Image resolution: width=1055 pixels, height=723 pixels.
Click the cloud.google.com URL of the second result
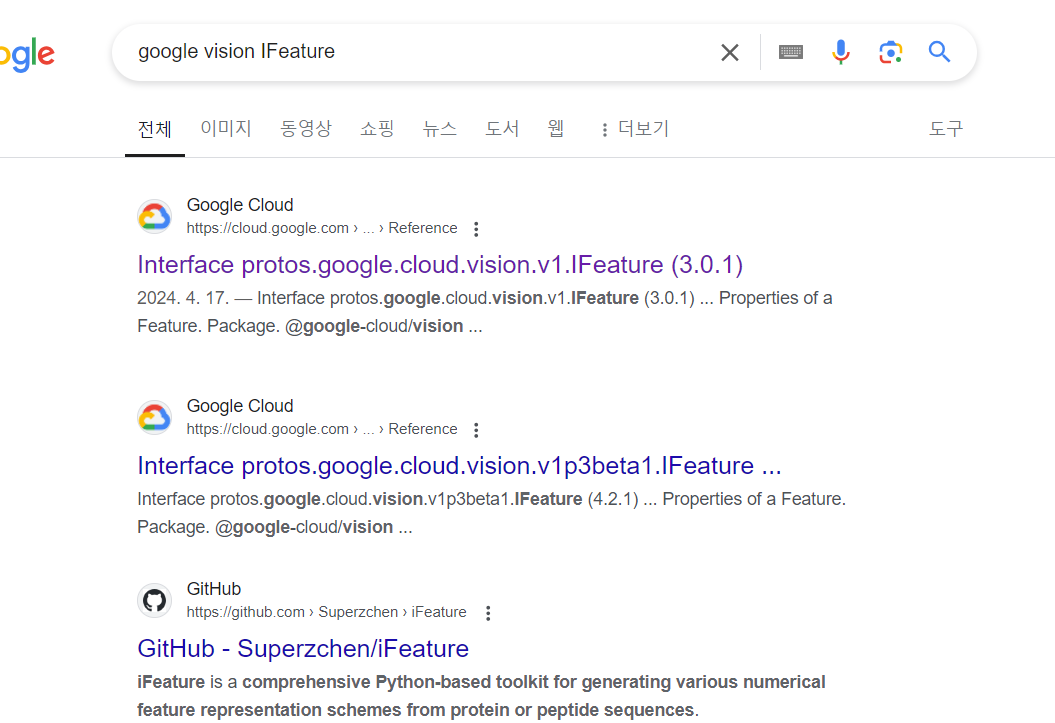coord(322,429)
